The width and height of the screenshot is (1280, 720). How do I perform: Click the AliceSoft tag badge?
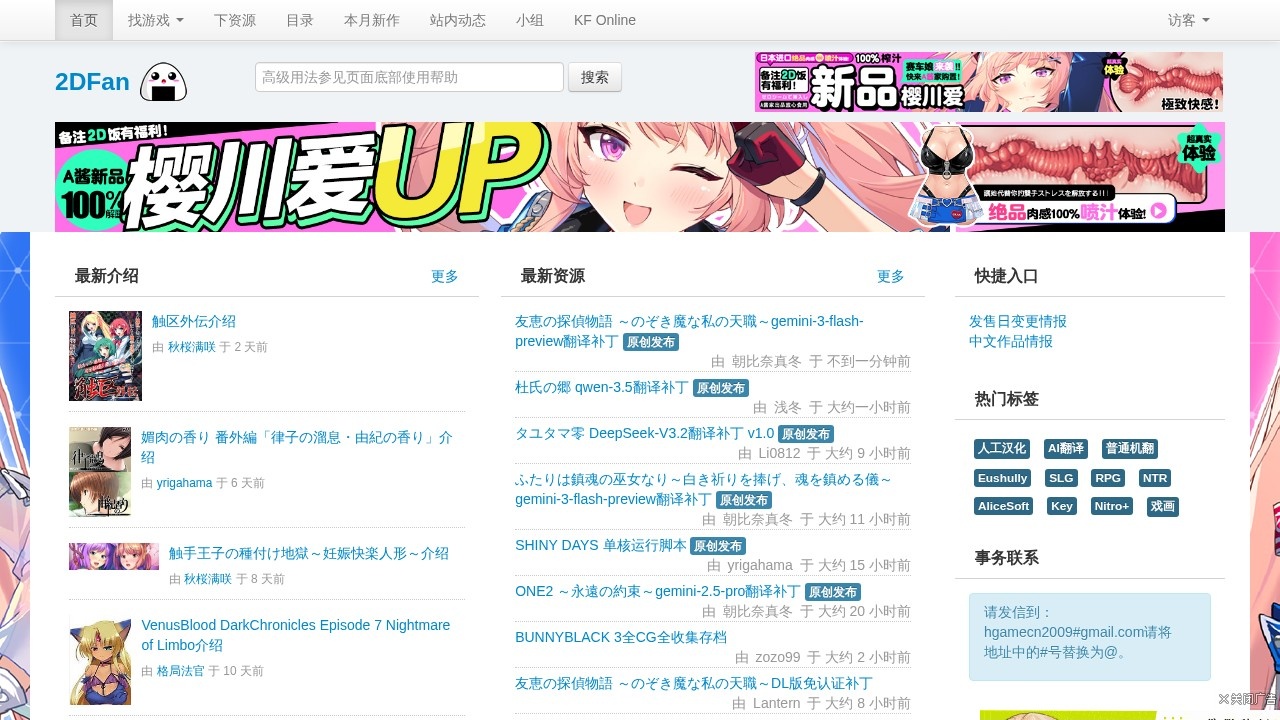pos(1003,506)
